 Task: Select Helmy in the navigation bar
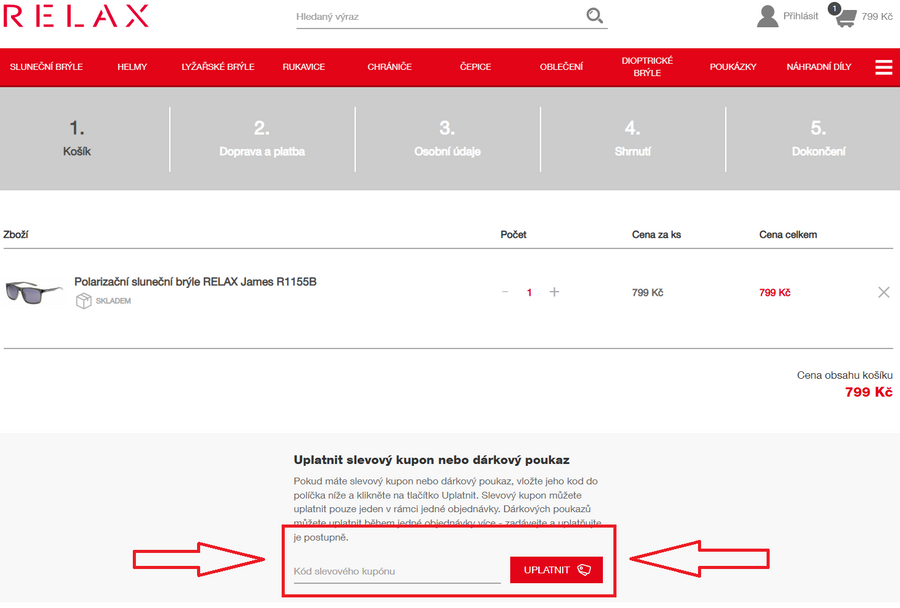132,67
